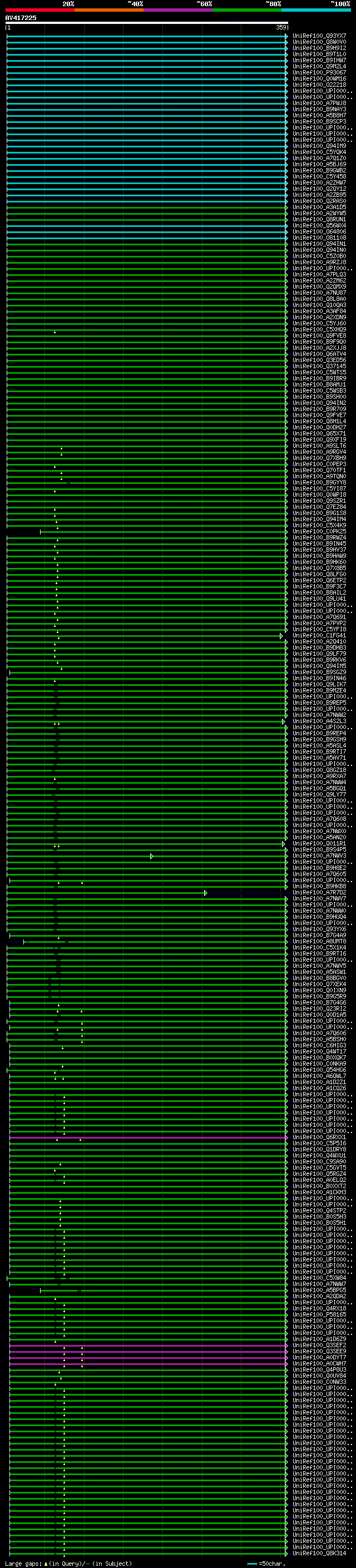
Task: Click the UniRef100_Q9LIK7 label
Action: pos(319,684)
